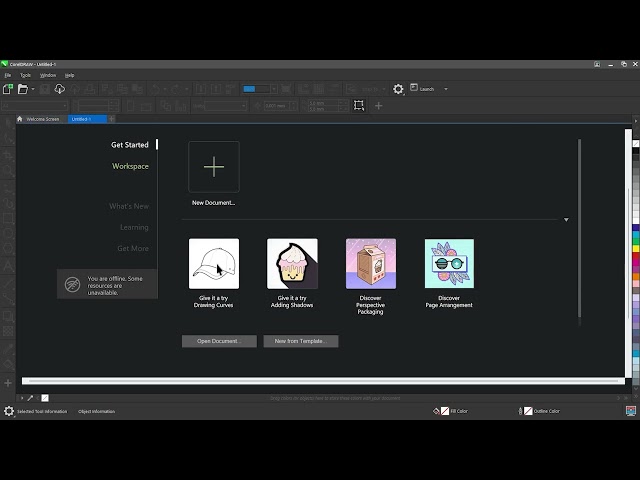Click the Launch application button
Viewport: 640px width, 480px height.
(422, 89)
